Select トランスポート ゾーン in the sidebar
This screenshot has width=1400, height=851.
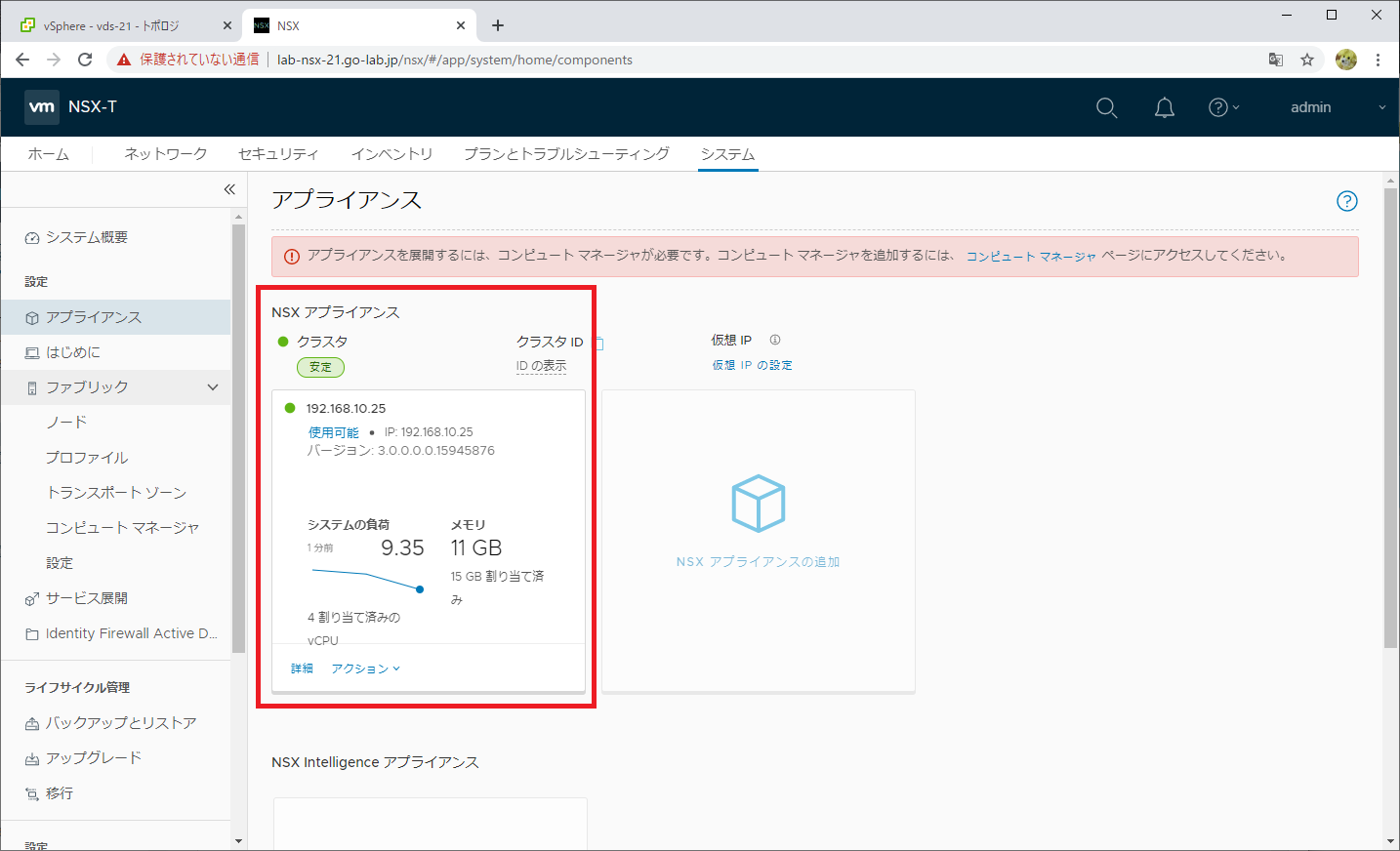tap(116, 493)
